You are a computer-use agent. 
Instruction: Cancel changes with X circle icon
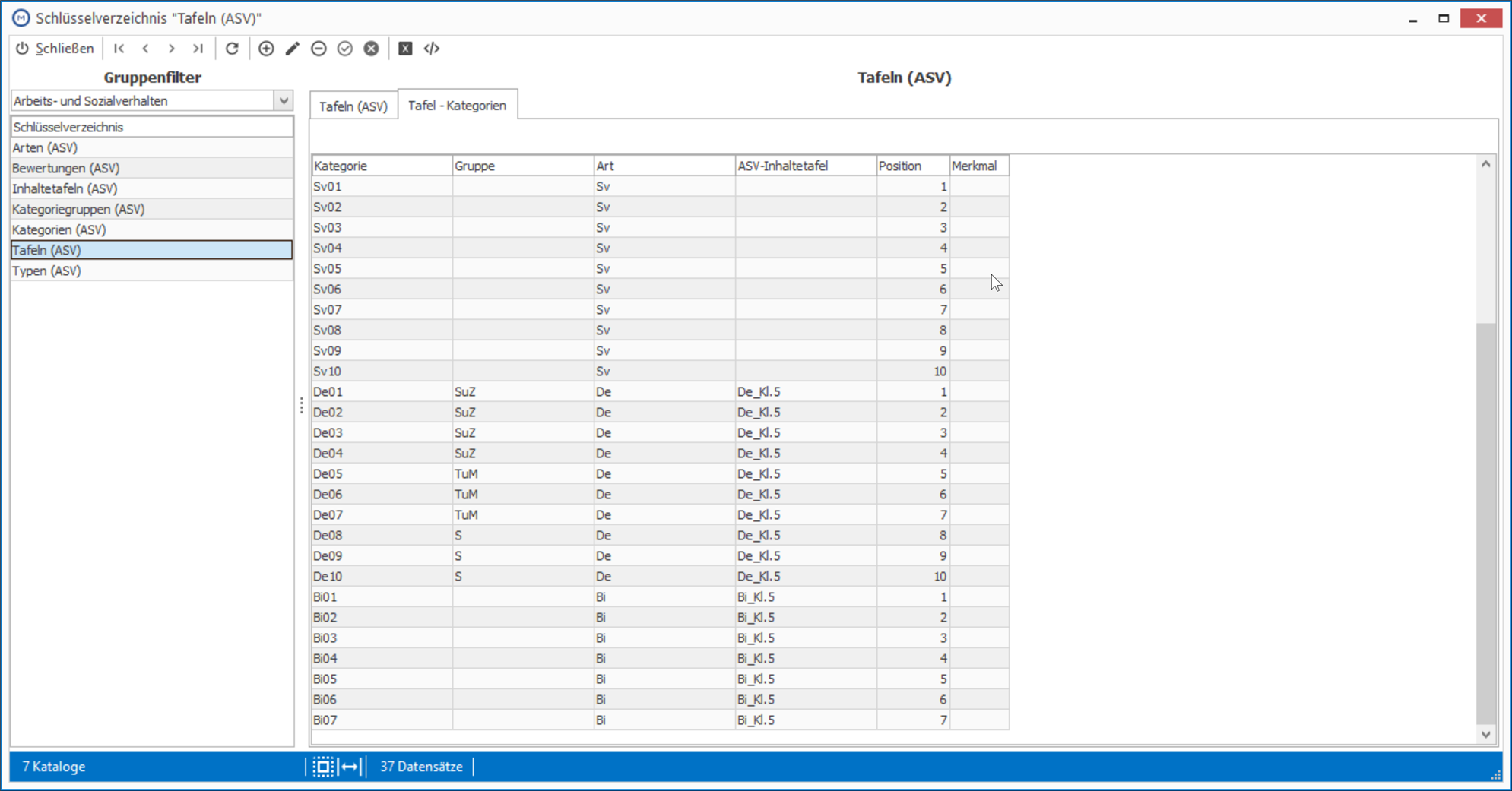pos(371,49)
